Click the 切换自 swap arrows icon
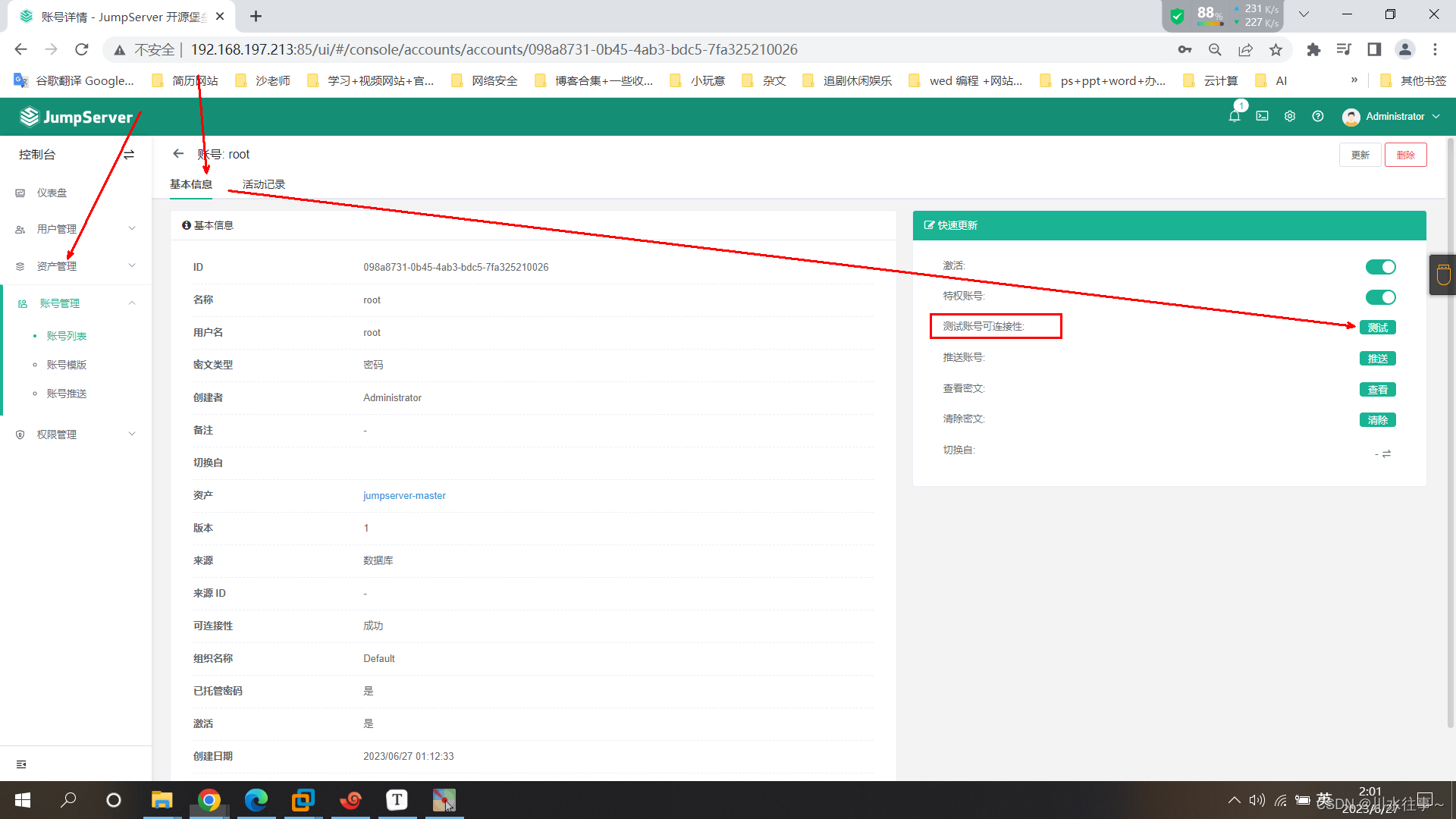1456x819 pixels. pos(1386,453)
